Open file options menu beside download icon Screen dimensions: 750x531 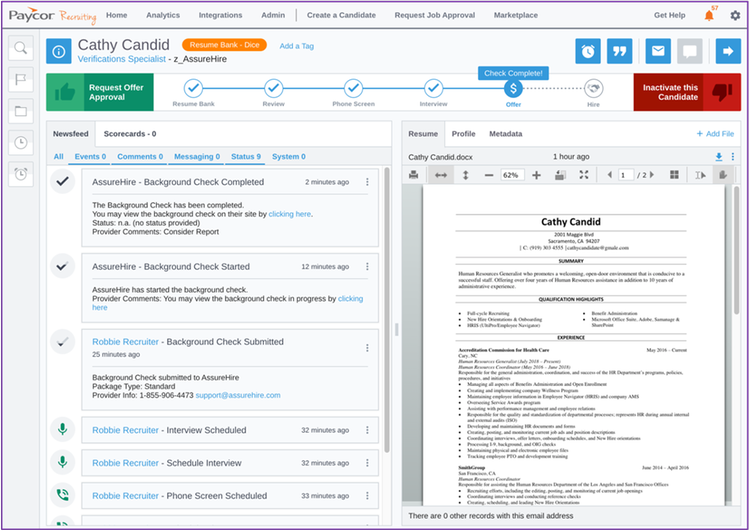pyautogui.click(x=732, y=157)
